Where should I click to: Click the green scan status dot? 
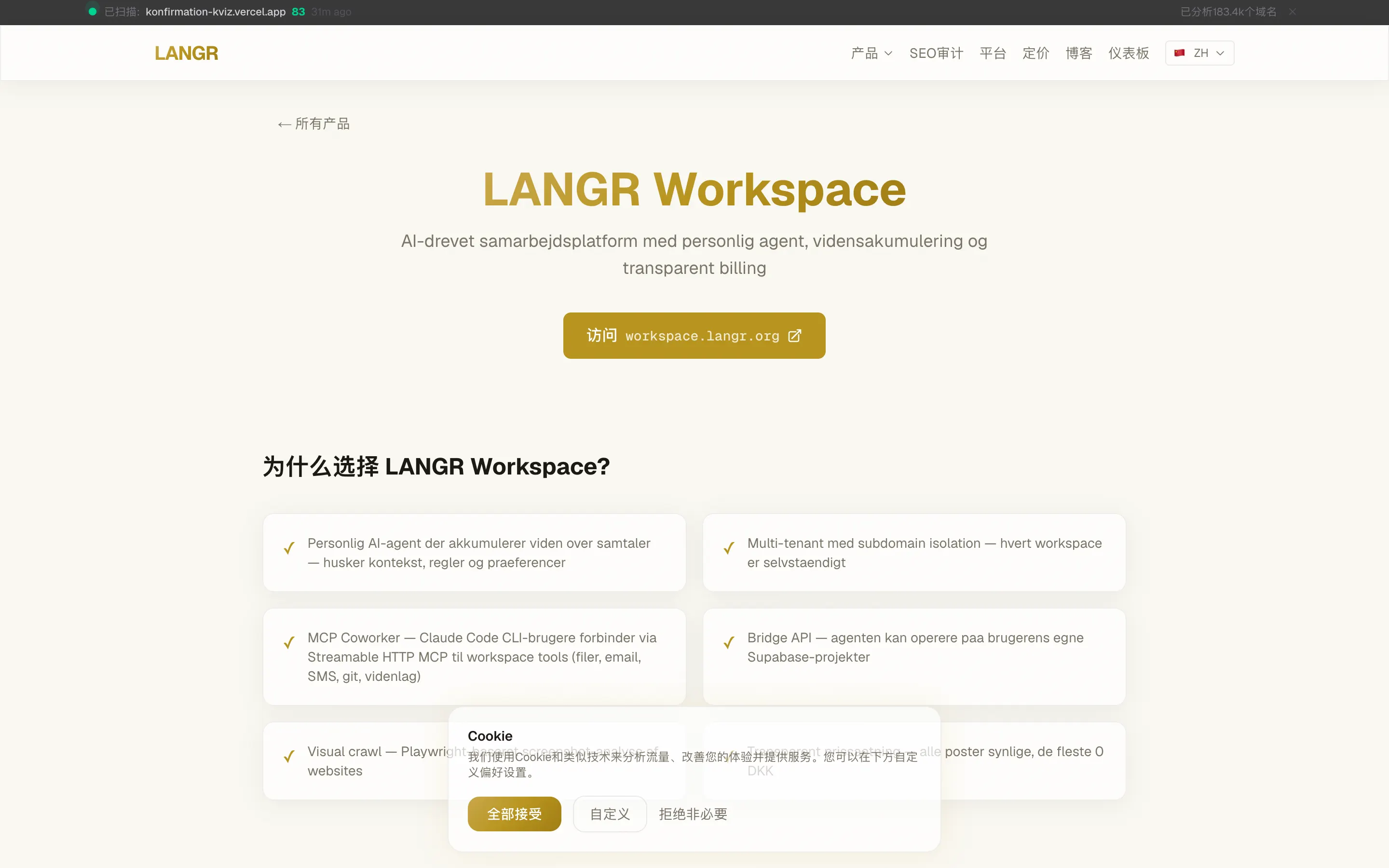tap(92, 12)
